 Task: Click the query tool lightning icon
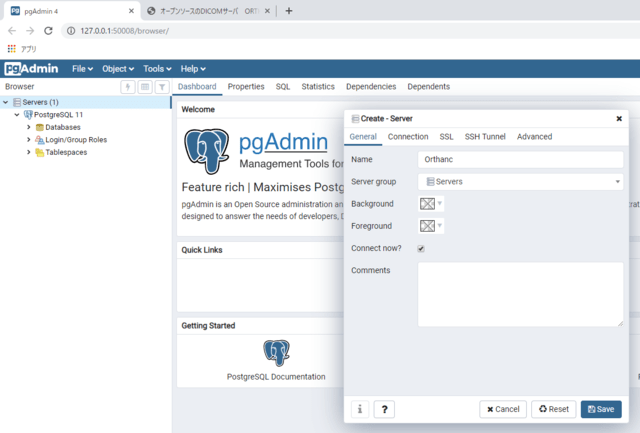click(128, 87)
